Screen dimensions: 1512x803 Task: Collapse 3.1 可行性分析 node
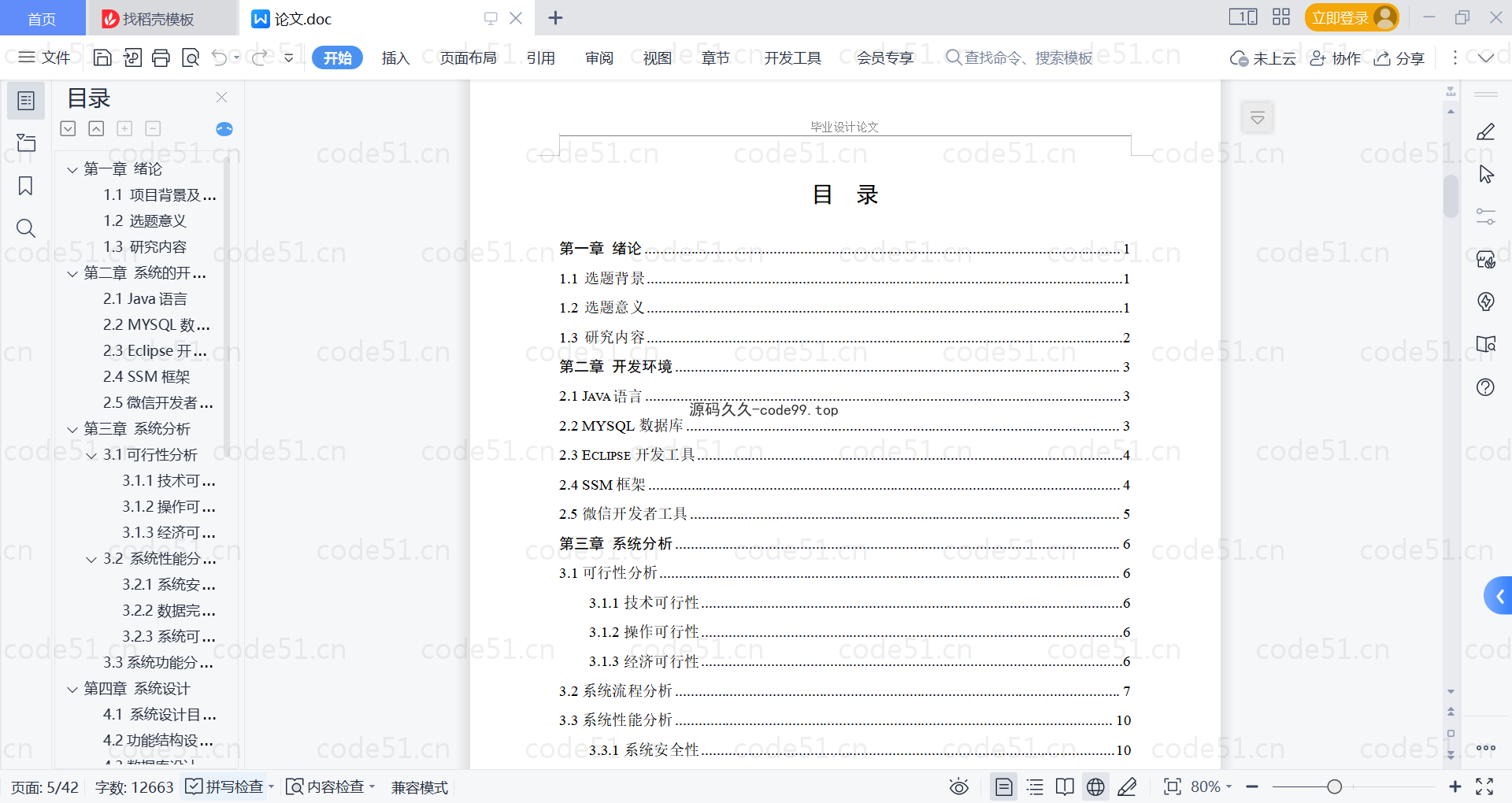pyautogui.click(x=91, y=455)
